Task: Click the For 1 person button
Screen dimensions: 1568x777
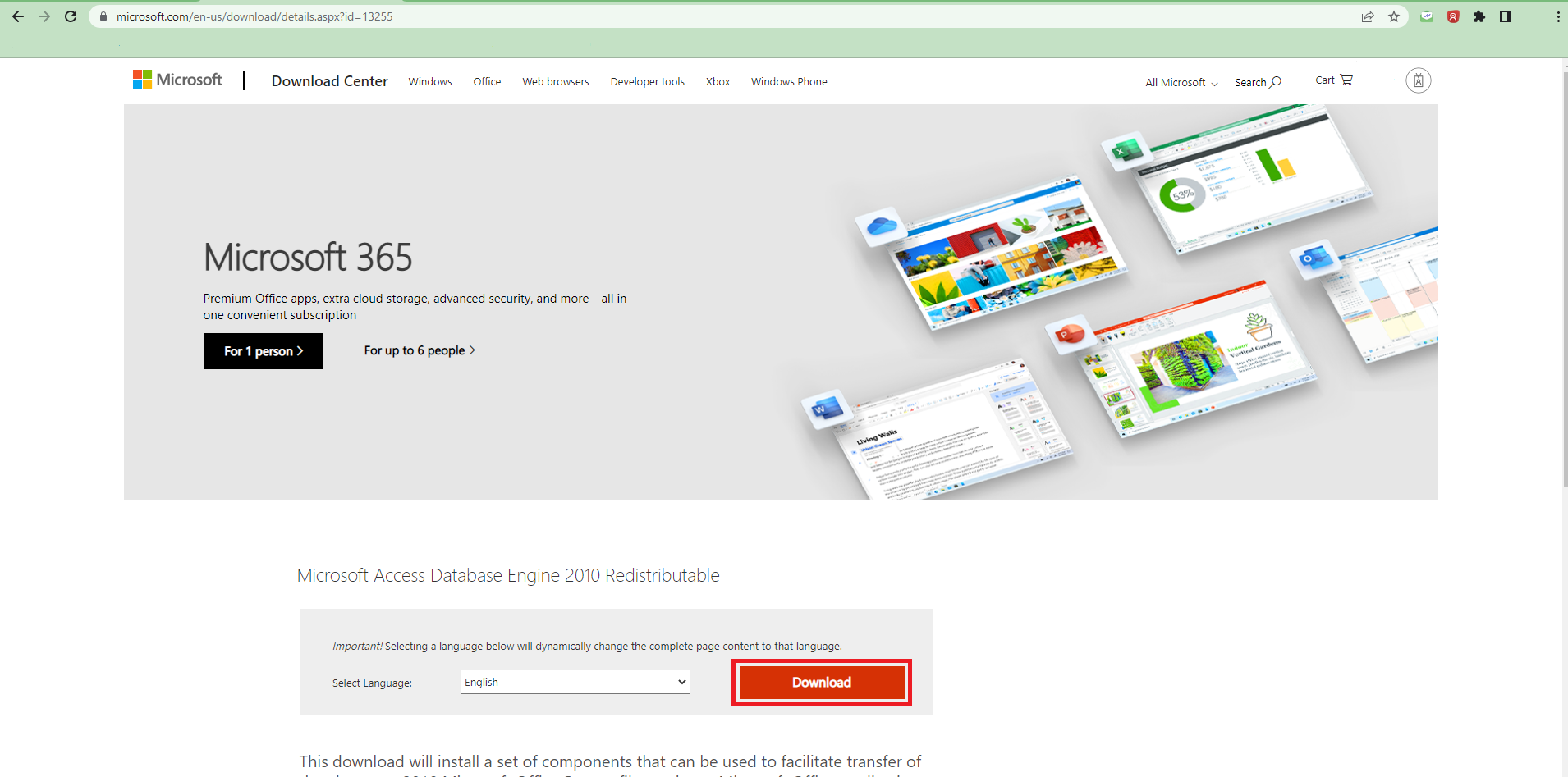Action: coord(264,351)
